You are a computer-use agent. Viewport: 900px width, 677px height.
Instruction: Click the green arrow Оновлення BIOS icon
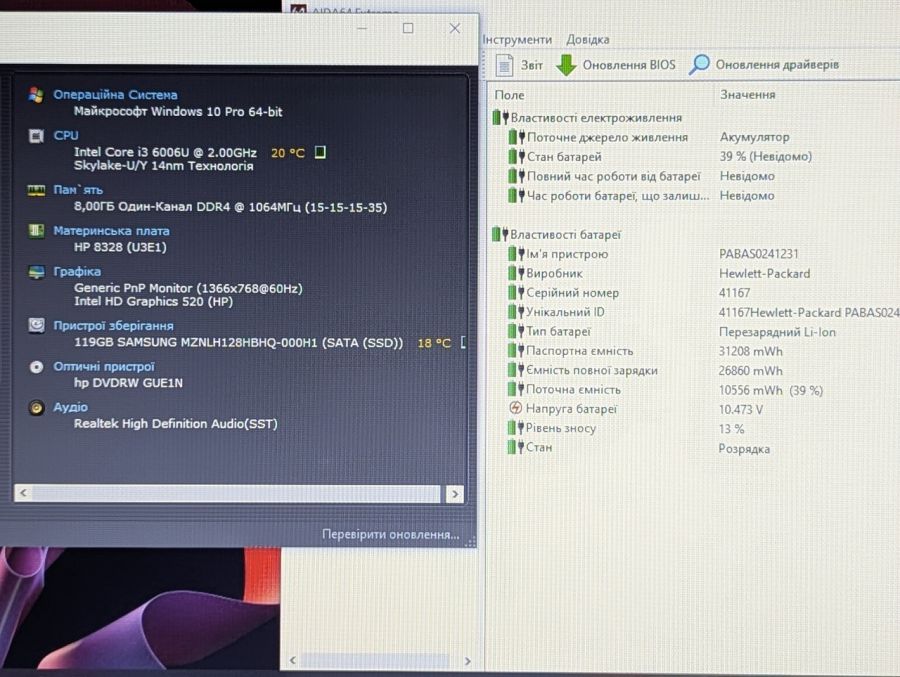point(566,65)
